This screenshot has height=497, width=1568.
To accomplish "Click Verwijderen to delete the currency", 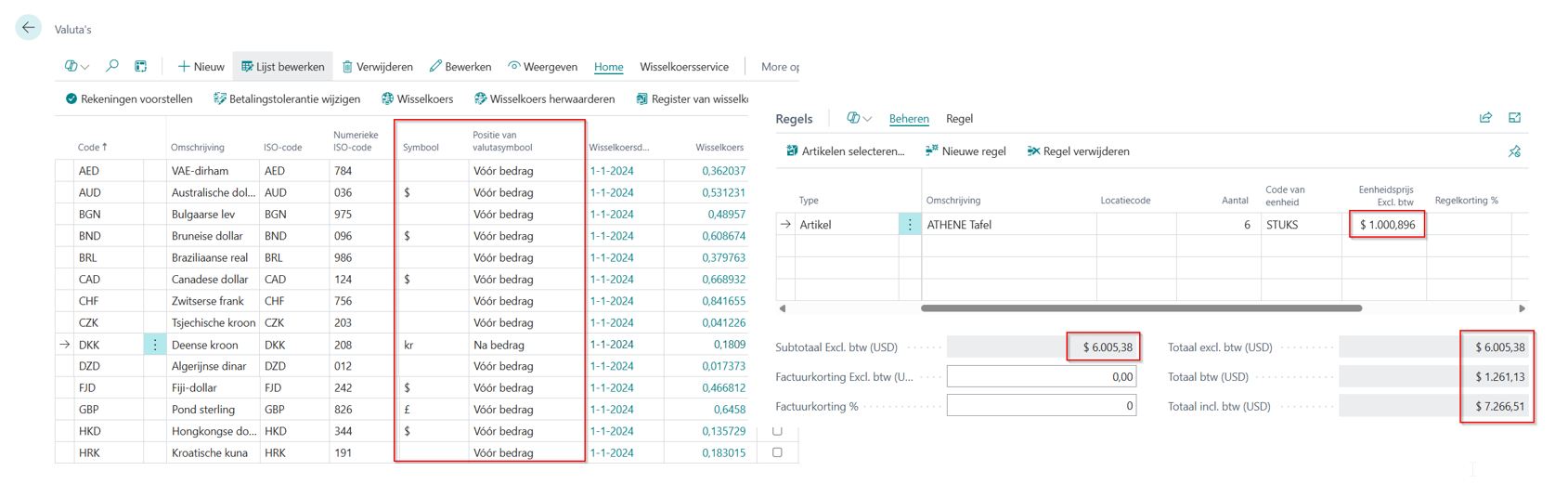I will click(x=377, y=66).
